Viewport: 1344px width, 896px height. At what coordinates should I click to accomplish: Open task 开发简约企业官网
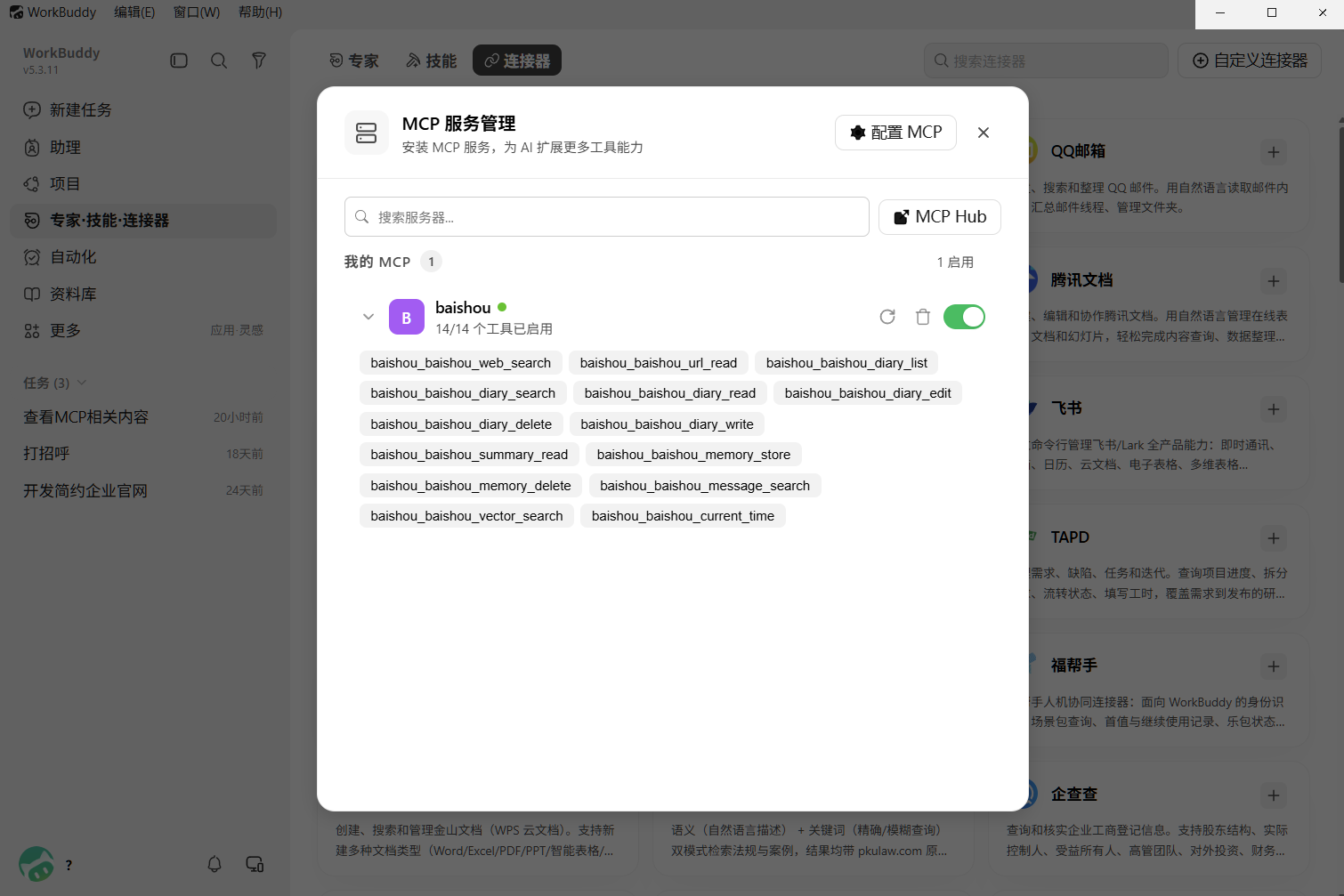click(x=142, y=491)
